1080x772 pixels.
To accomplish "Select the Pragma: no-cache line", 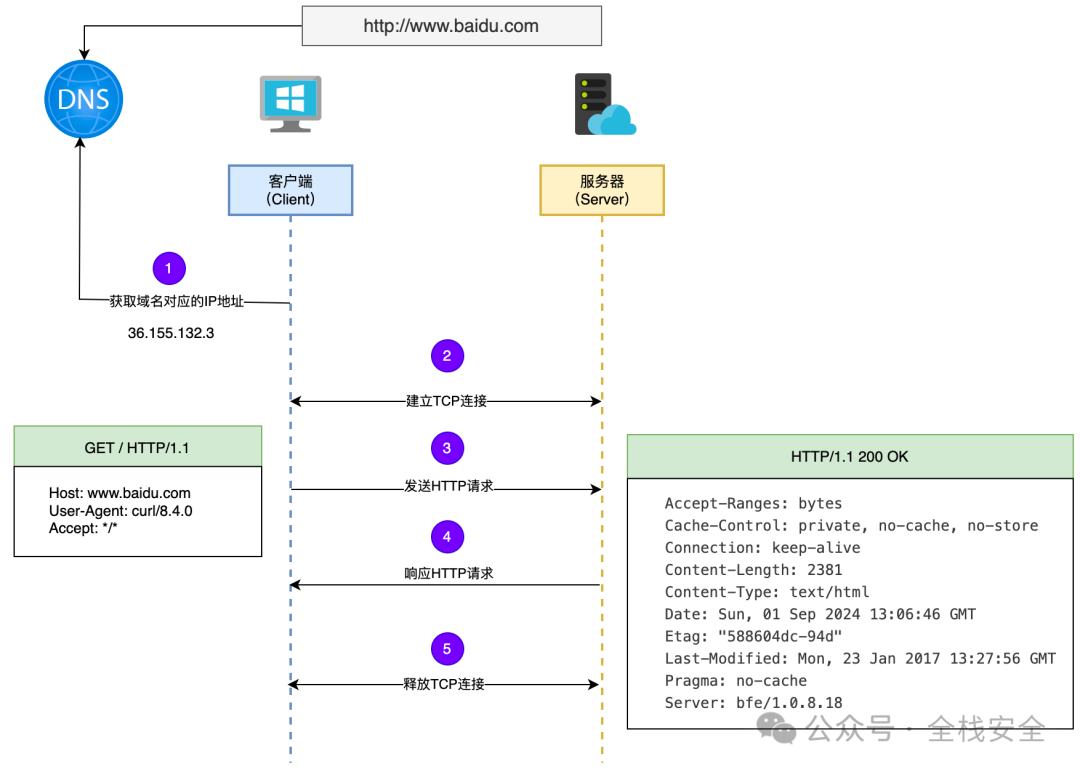I will 736,680.
